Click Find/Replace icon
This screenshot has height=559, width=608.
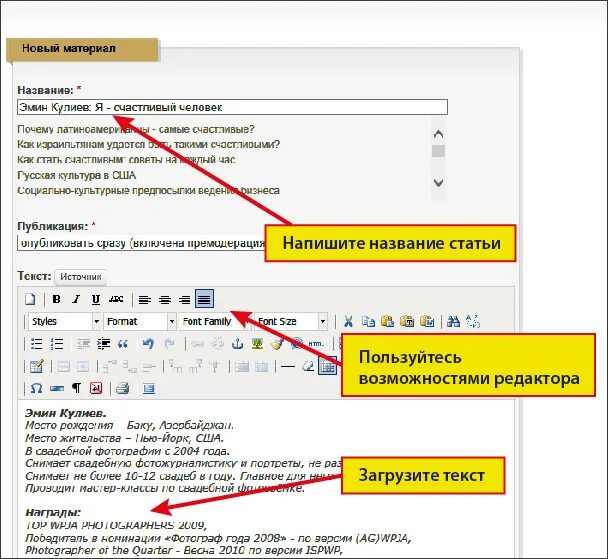coord(473,321)
